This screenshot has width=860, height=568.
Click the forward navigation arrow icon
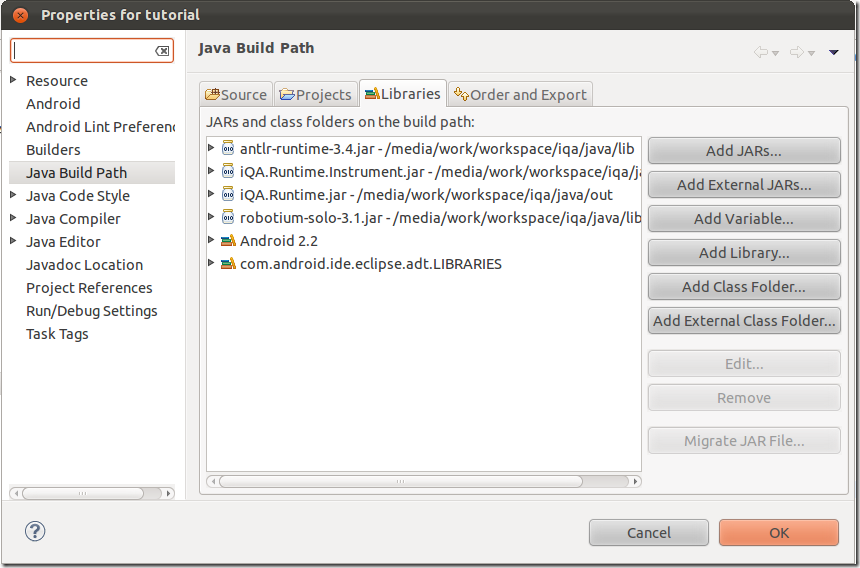click(x=797, y=52)
